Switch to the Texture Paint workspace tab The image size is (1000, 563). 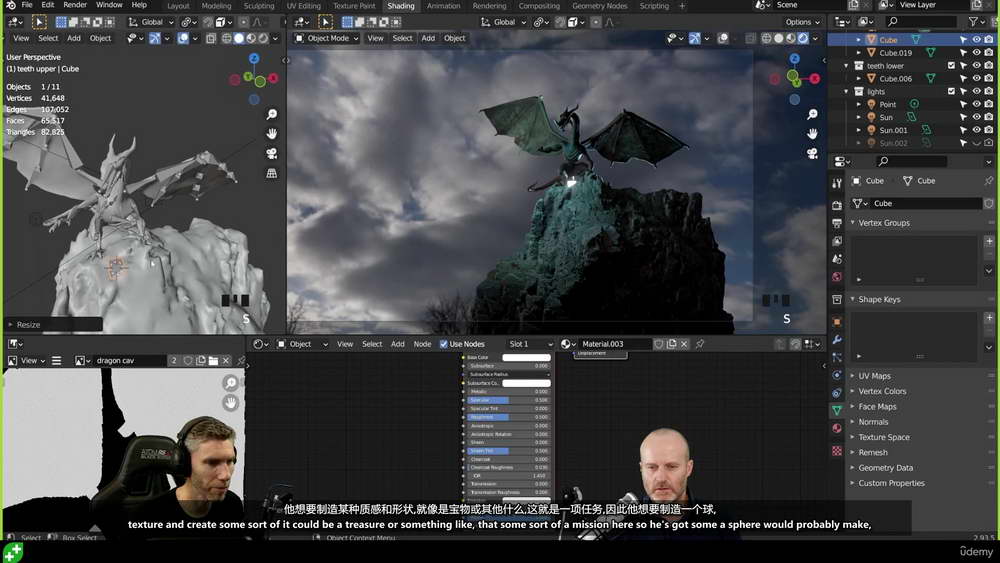354,6
